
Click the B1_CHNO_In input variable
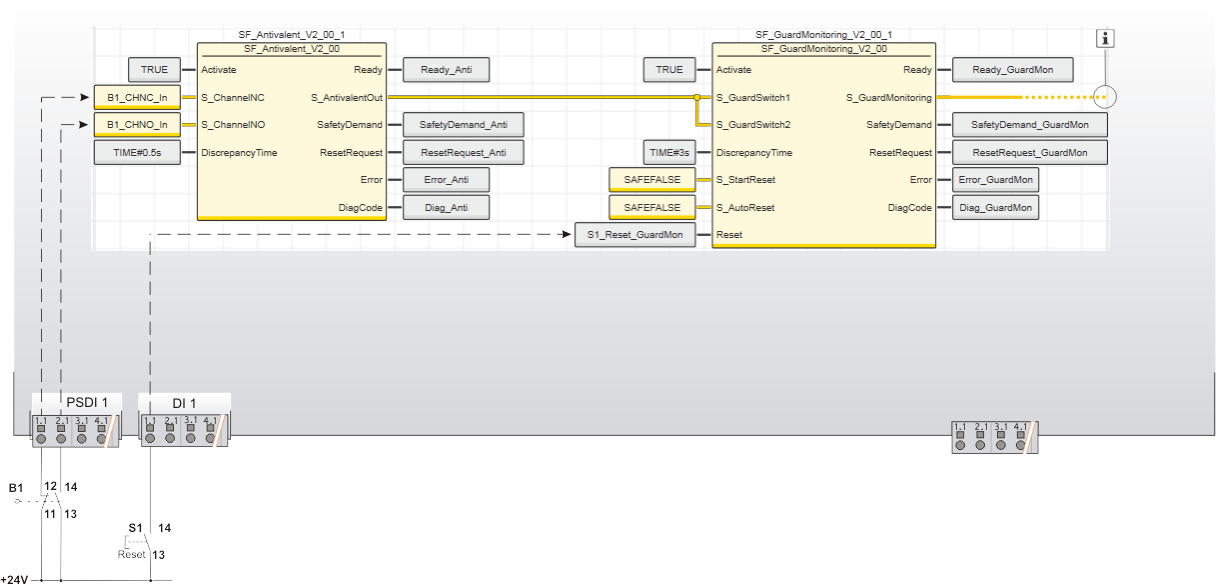(137, 125)
